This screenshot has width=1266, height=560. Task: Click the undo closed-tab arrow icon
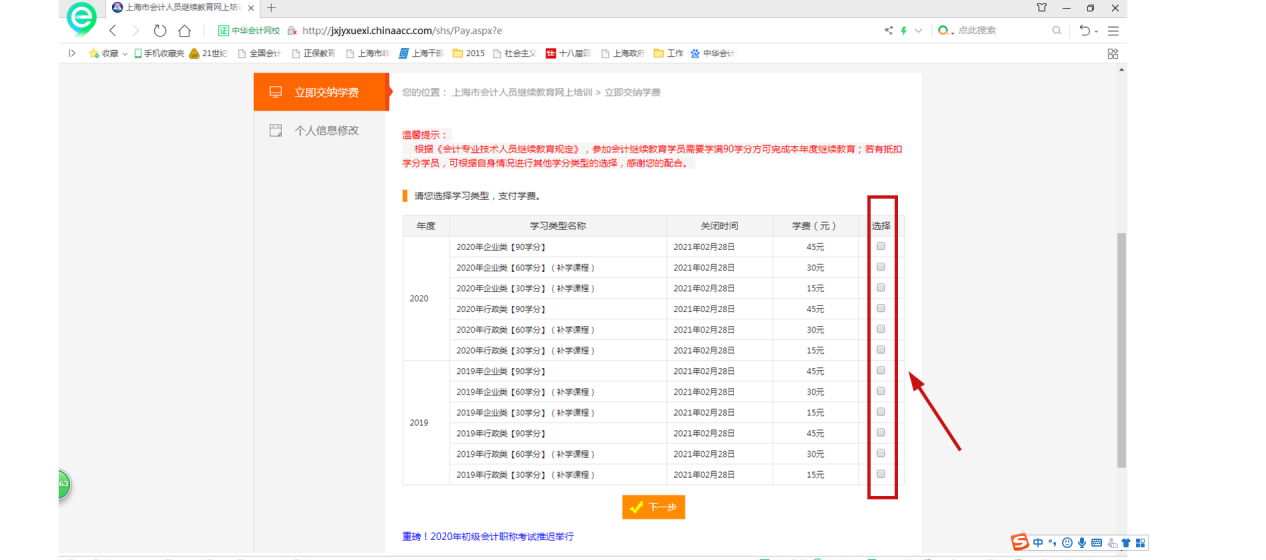pos(1084,31)
